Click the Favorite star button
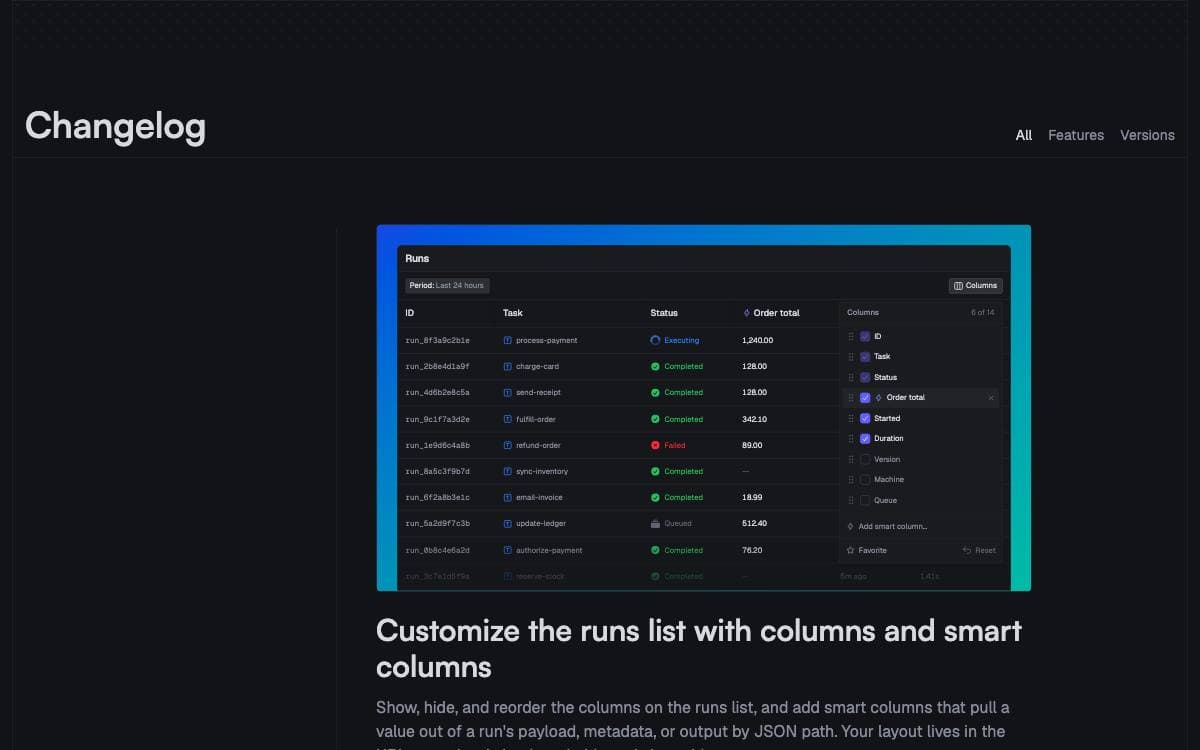Image resolution: width=1200 pixels, height=750 pixels. click(866, 550)
